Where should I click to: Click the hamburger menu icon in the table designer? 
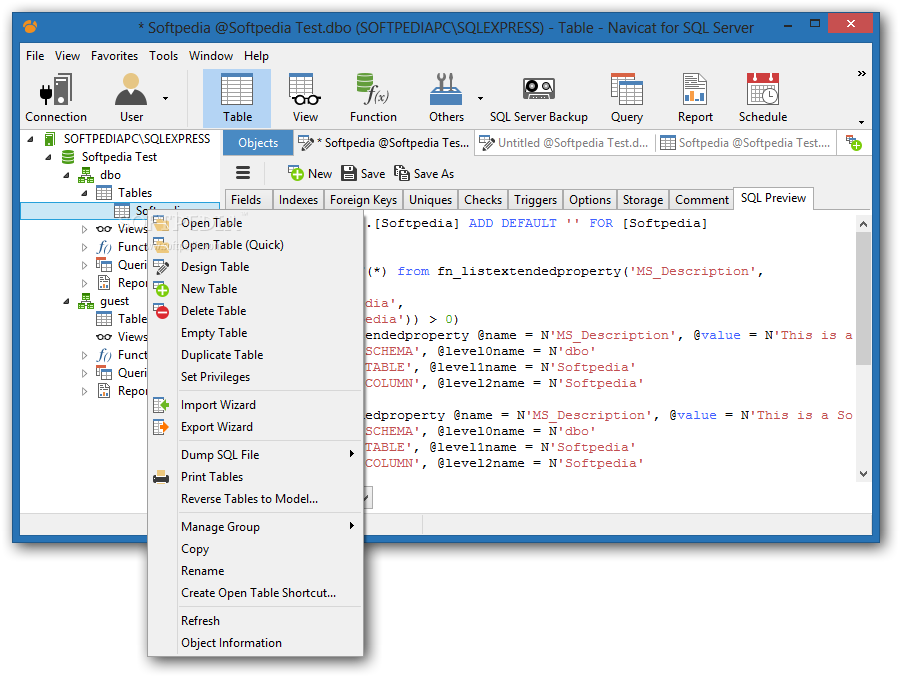[x=243, y=173]
